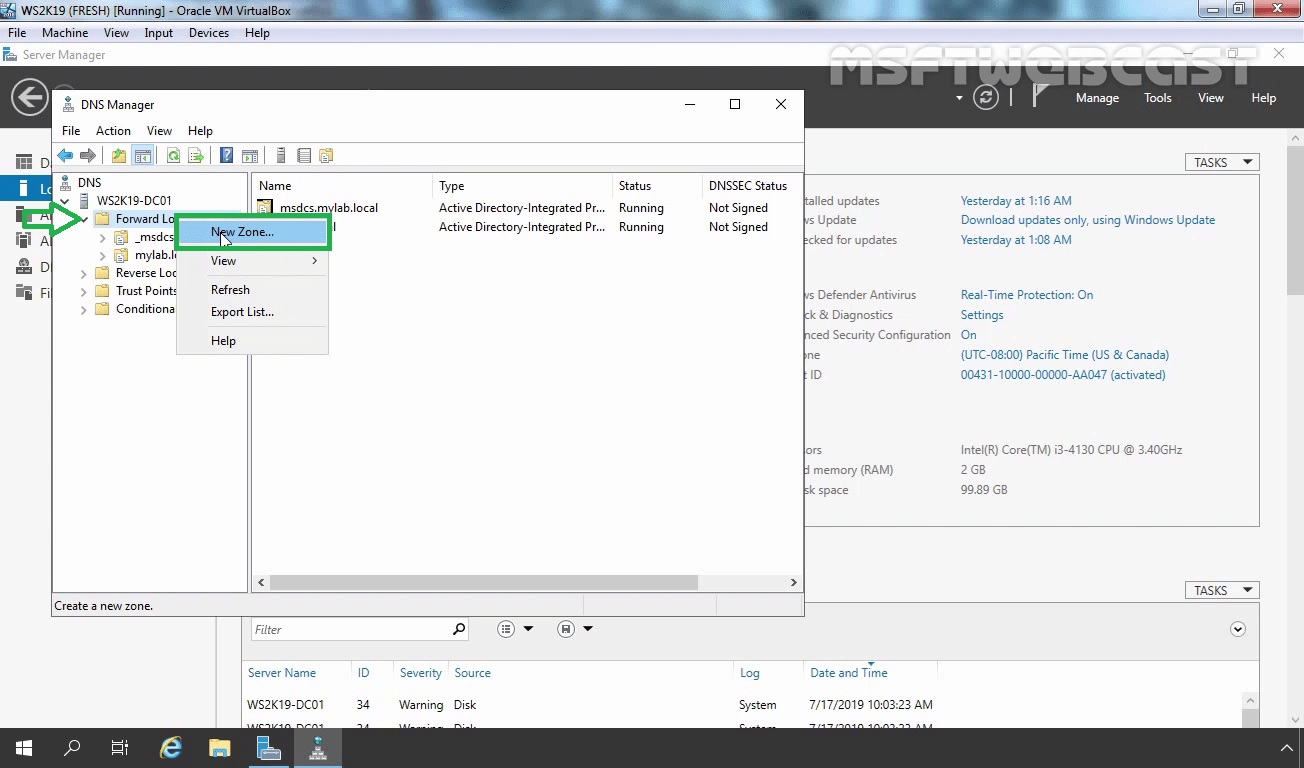Open the View submenu in the context menu
The width and height of the screenshot is (1304, 768).
pos(252,261)
